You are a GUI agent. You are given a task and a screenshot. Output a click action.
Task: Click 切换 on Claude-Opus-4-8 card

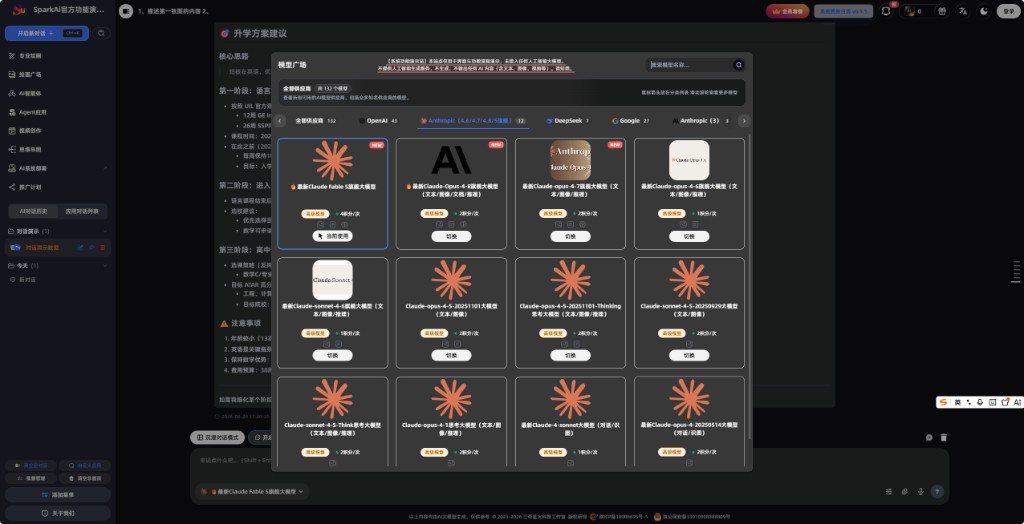[451, 237]
